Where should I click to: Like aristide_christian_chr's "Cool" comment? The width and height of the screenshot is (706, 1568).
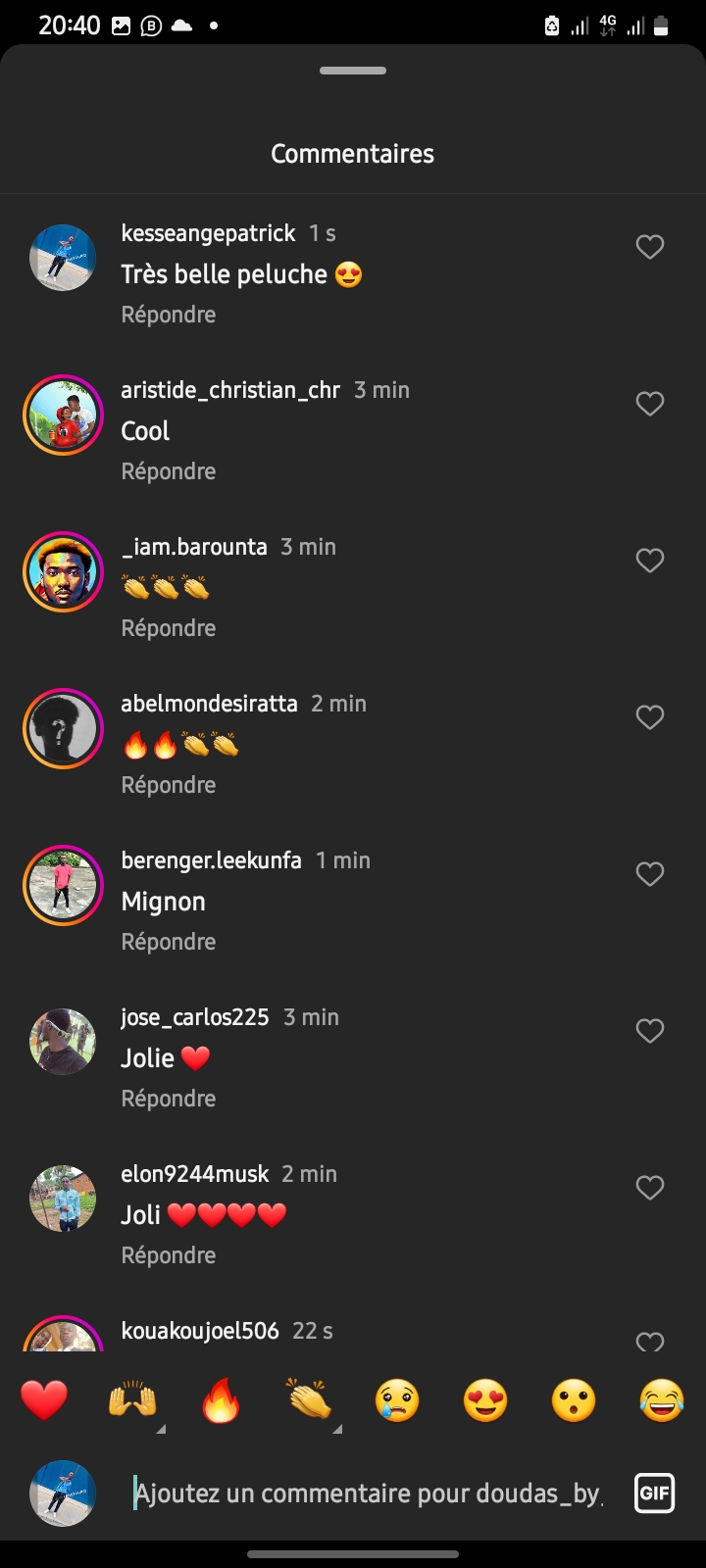tap(650, 404)
